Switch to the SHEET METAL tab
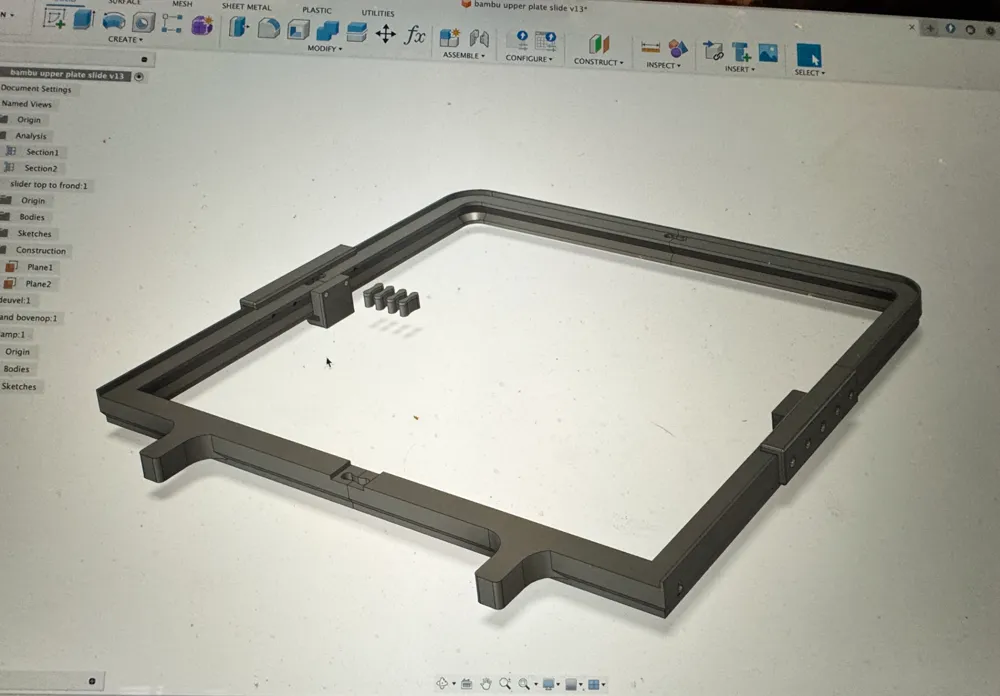The image size is (1000, 696). point(246,7)
